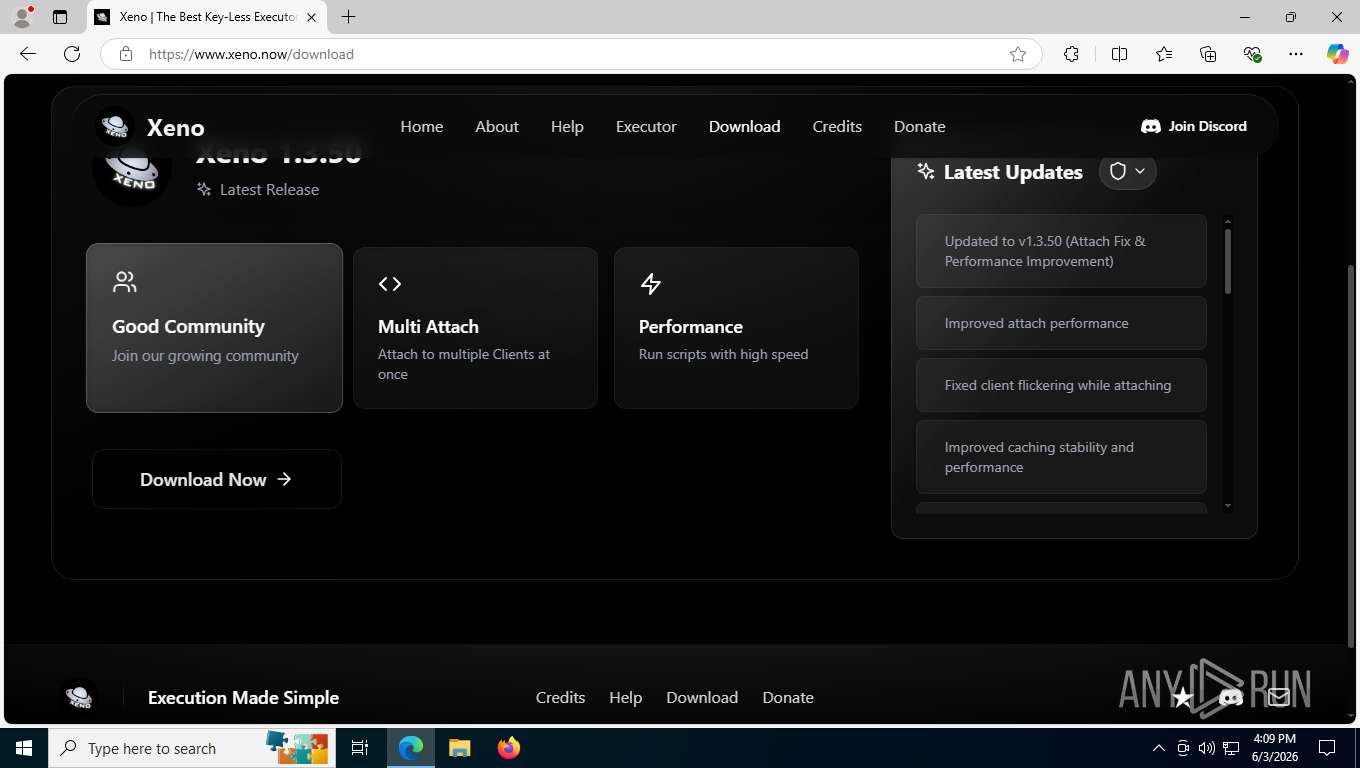This screenshot has height=768, width=1360.
Task: Click 'Latest Release' label under the version
Action: click(x=269, y=189)
